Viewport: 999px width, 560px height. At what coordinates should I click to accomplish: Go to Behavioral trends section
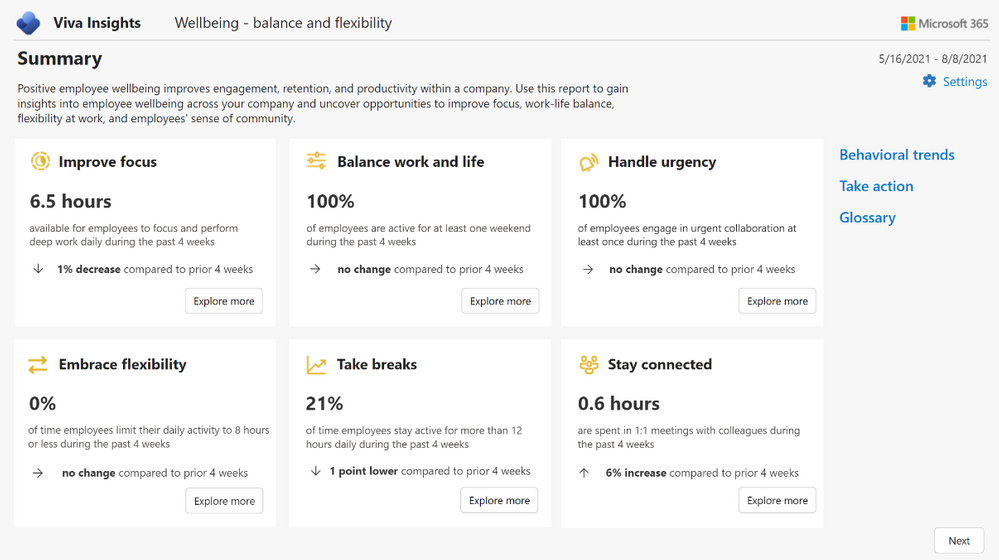click(x=896, y=155)
